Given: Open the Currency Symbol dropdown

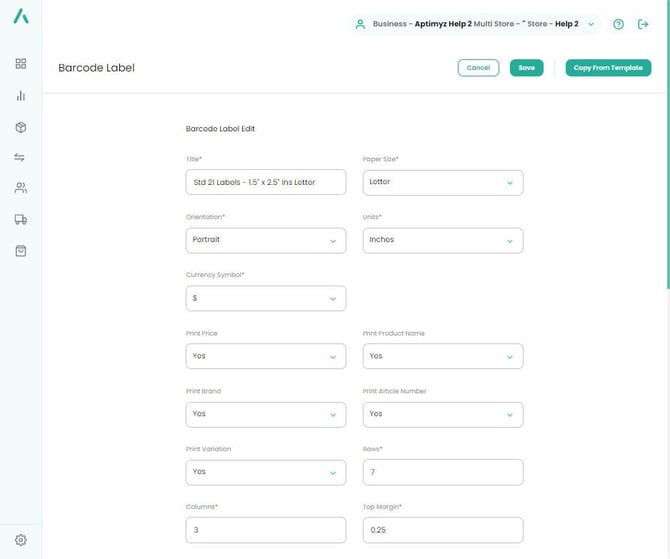Looking at the screenshot, I should click(265, 298).
